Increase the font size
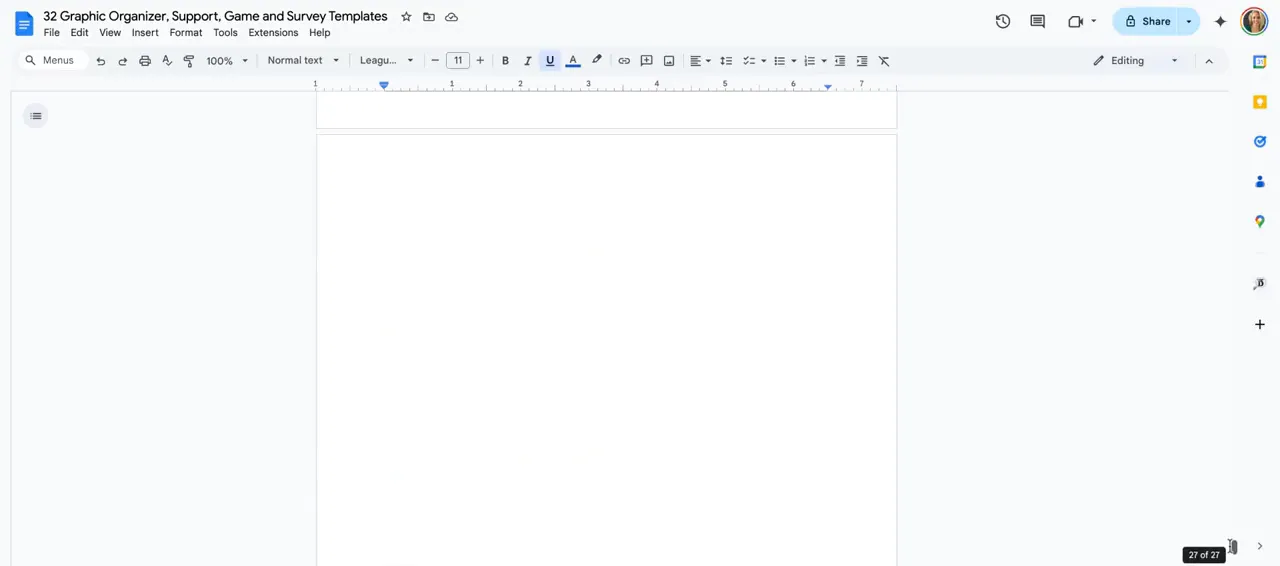The image size is (1280, 566). [480, 61]
